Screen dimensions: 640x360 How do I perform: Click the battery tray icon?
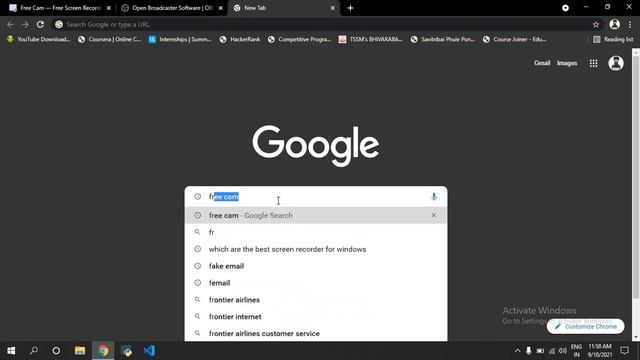click(540, 351)
